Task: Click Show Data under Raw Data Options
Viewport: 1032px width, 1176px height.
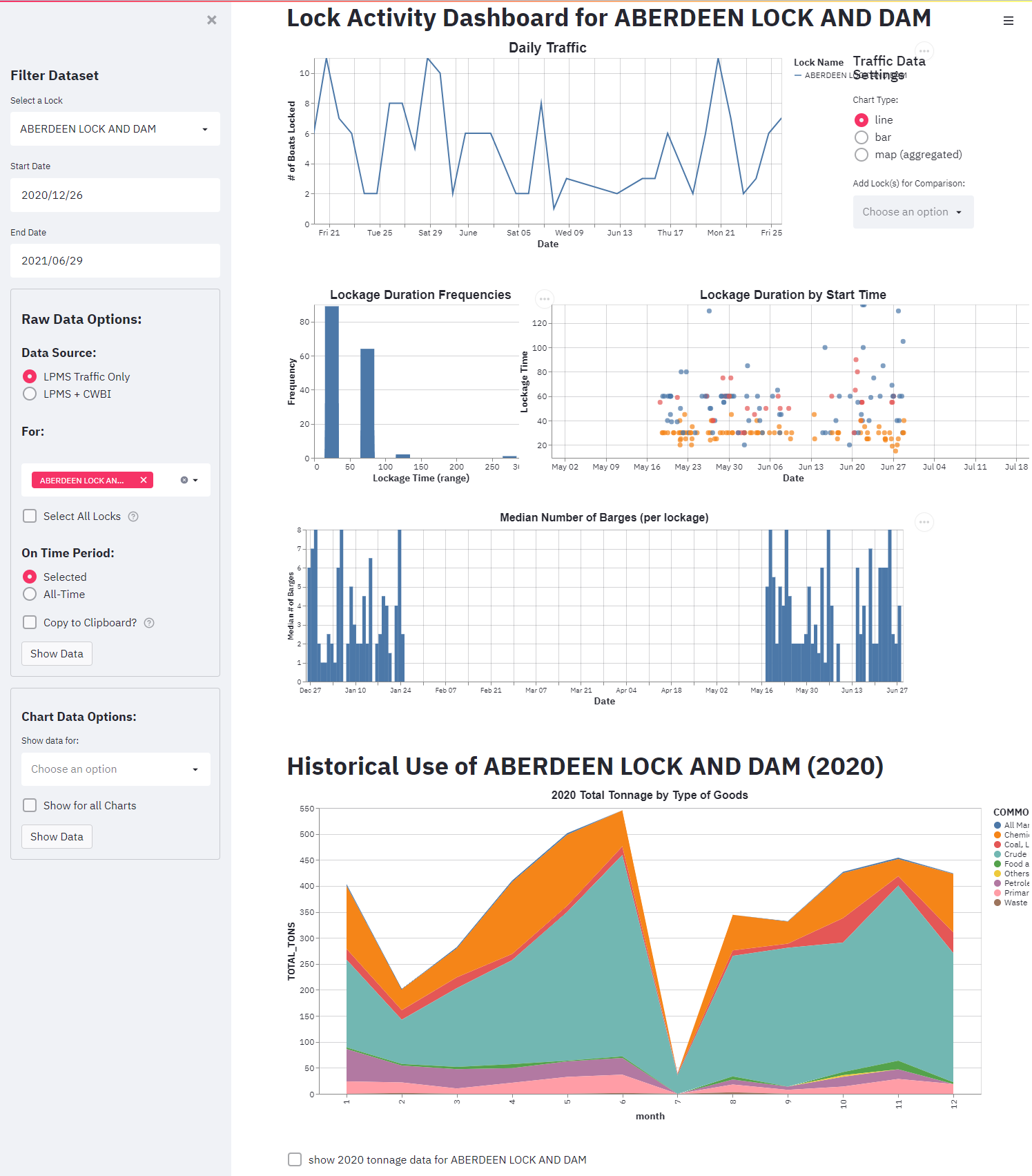Action: (57, 653)
